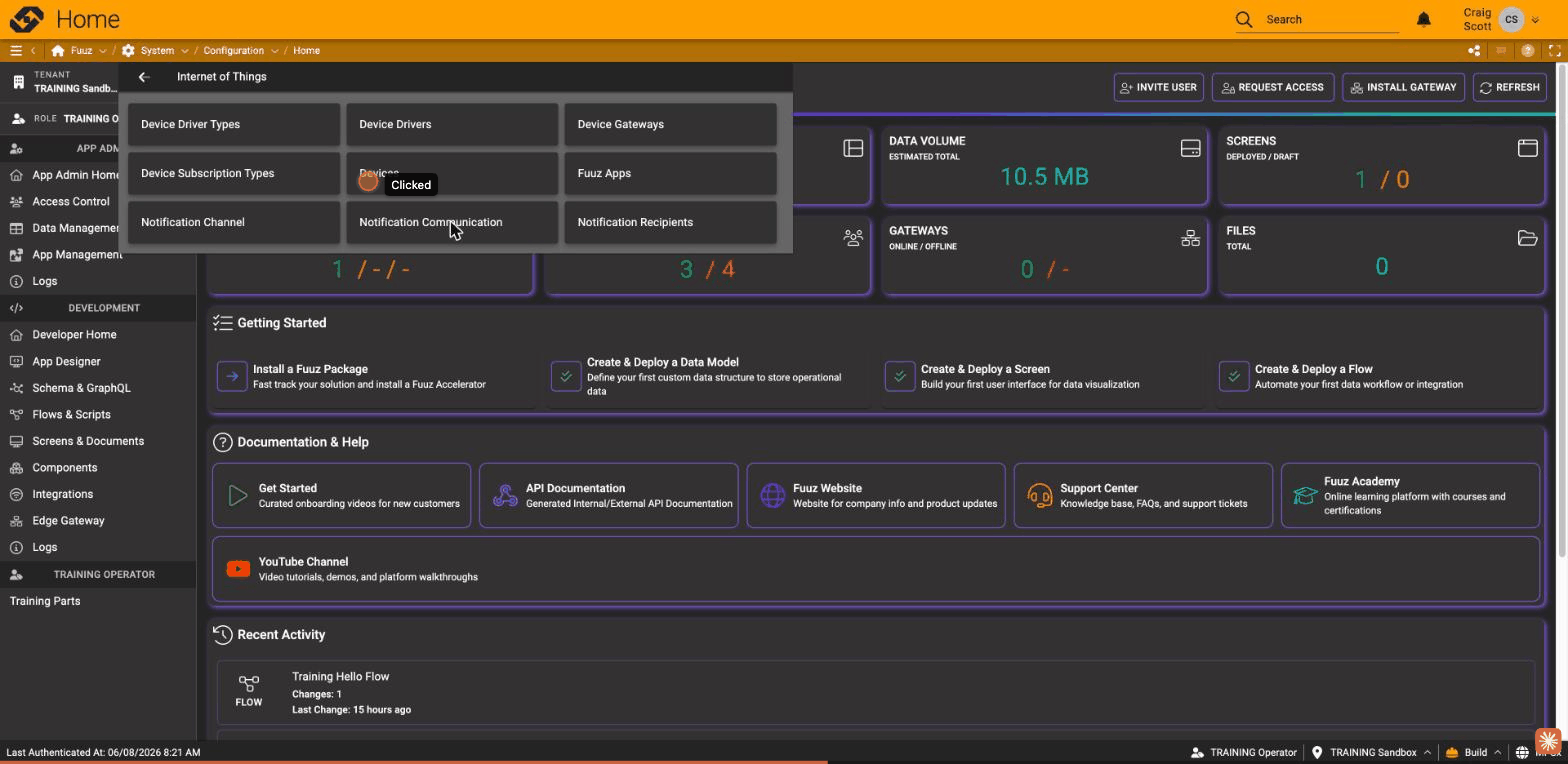
Task: Click the CS user avatar
Action: 1511,19
